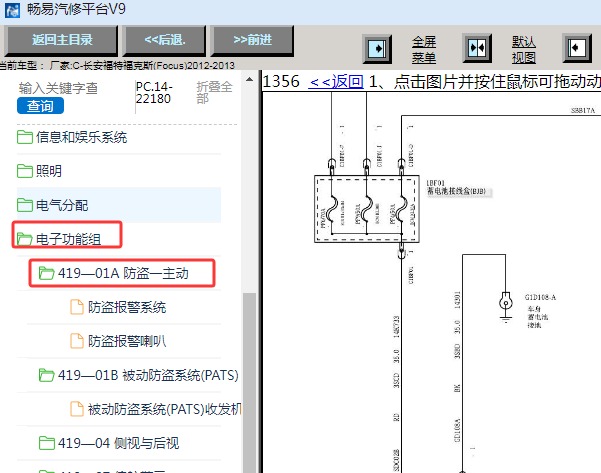Click the left-arrow panel icon at far right
Viewport: 601px width, 473px height.
tap(577, 48)
